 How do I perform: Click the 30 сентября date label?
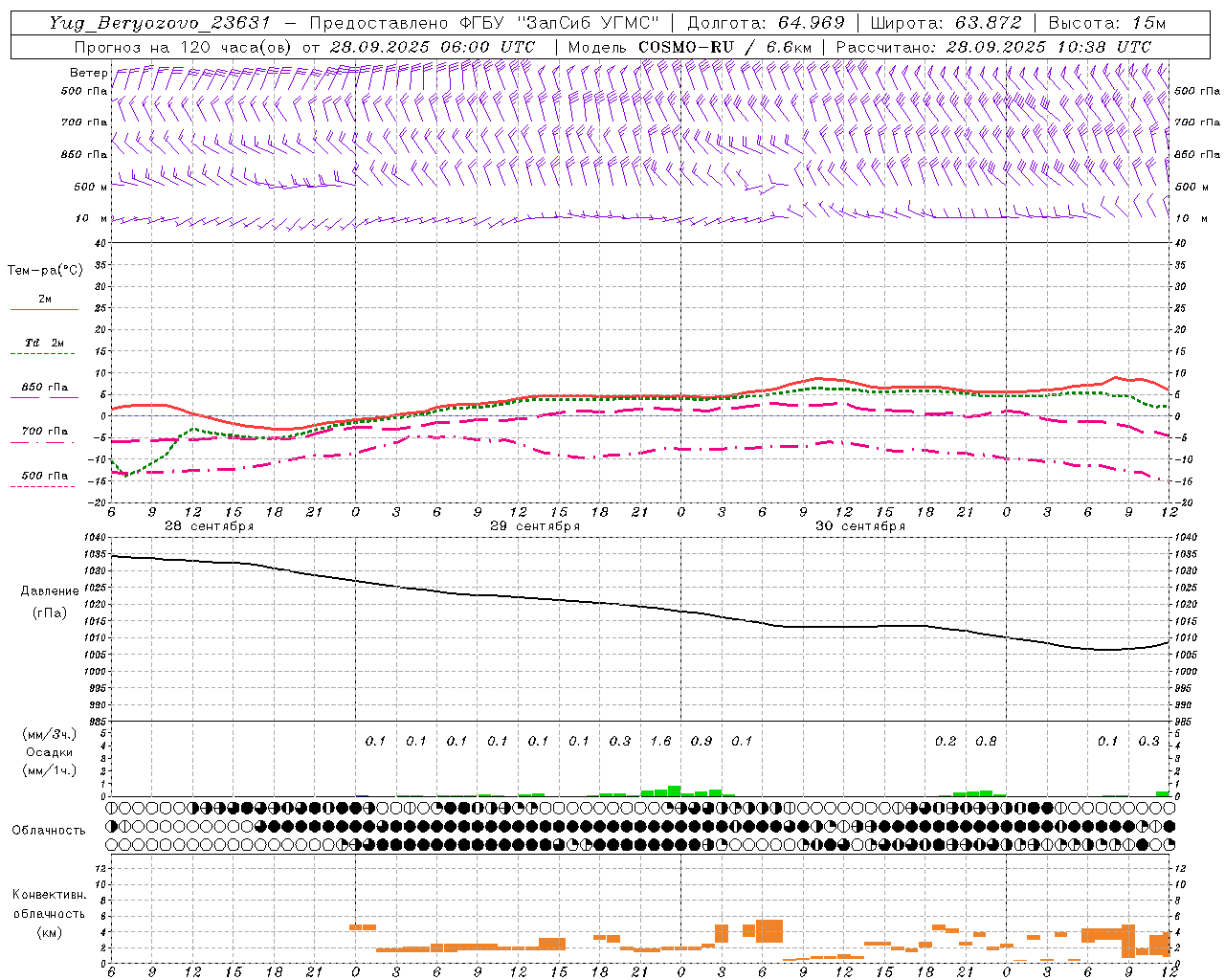click(x=860, y=526)
